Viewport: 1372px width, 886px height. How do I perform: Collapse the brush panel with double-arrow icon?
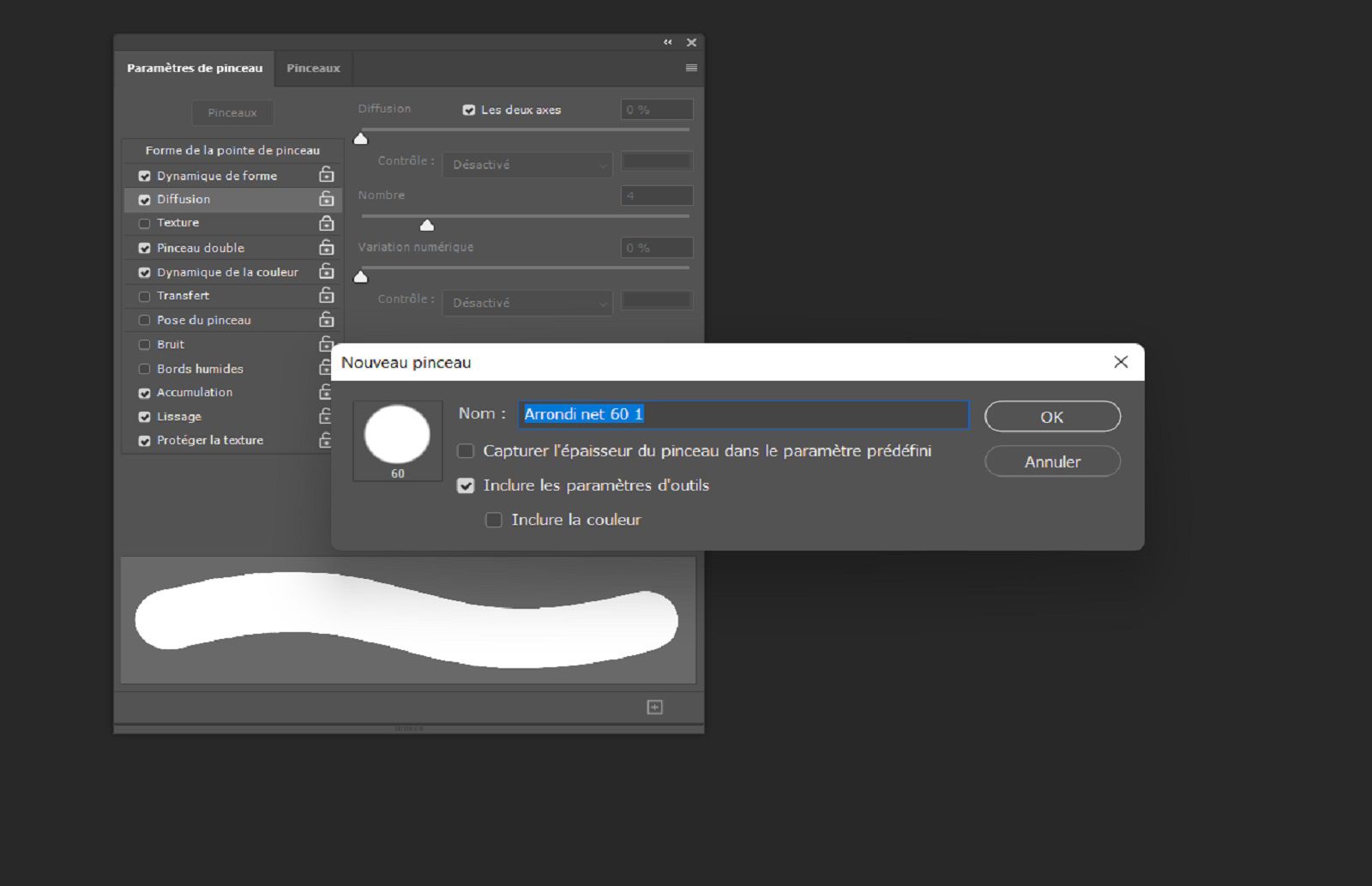[667, 42]
